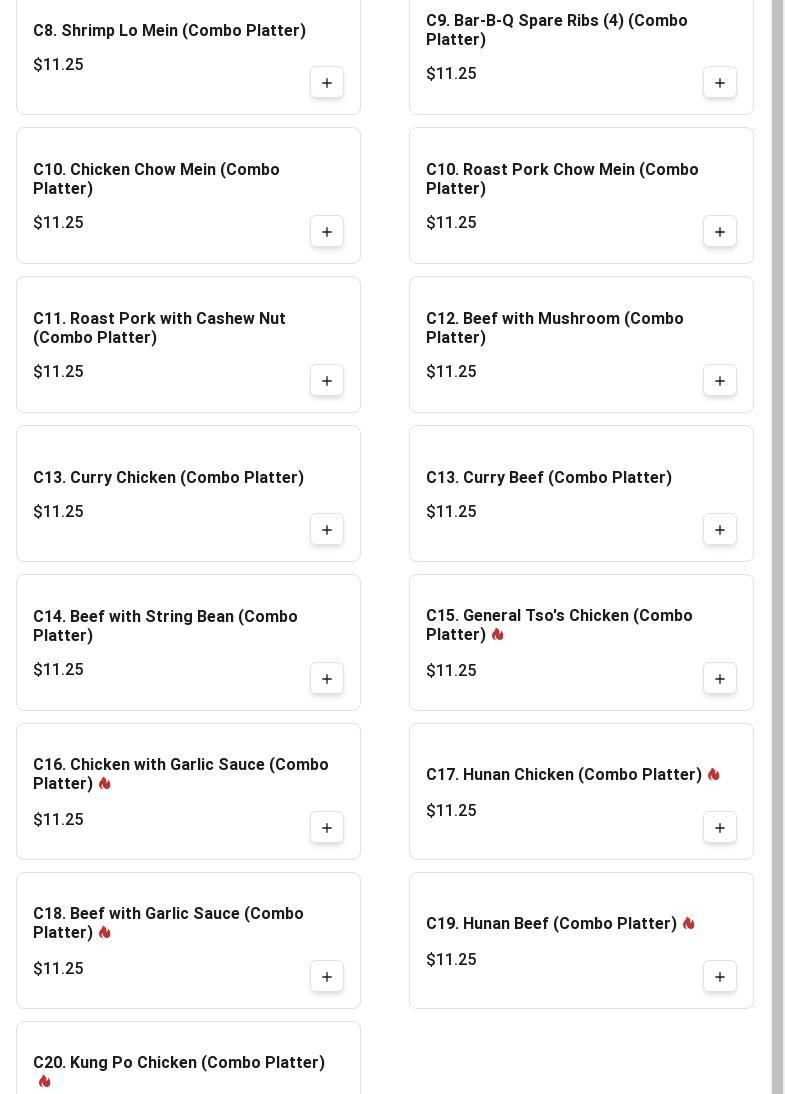Add C18 Beef with Garlic Sauce
Viewport: 785px width, 1094px height.
pos(327,977)
